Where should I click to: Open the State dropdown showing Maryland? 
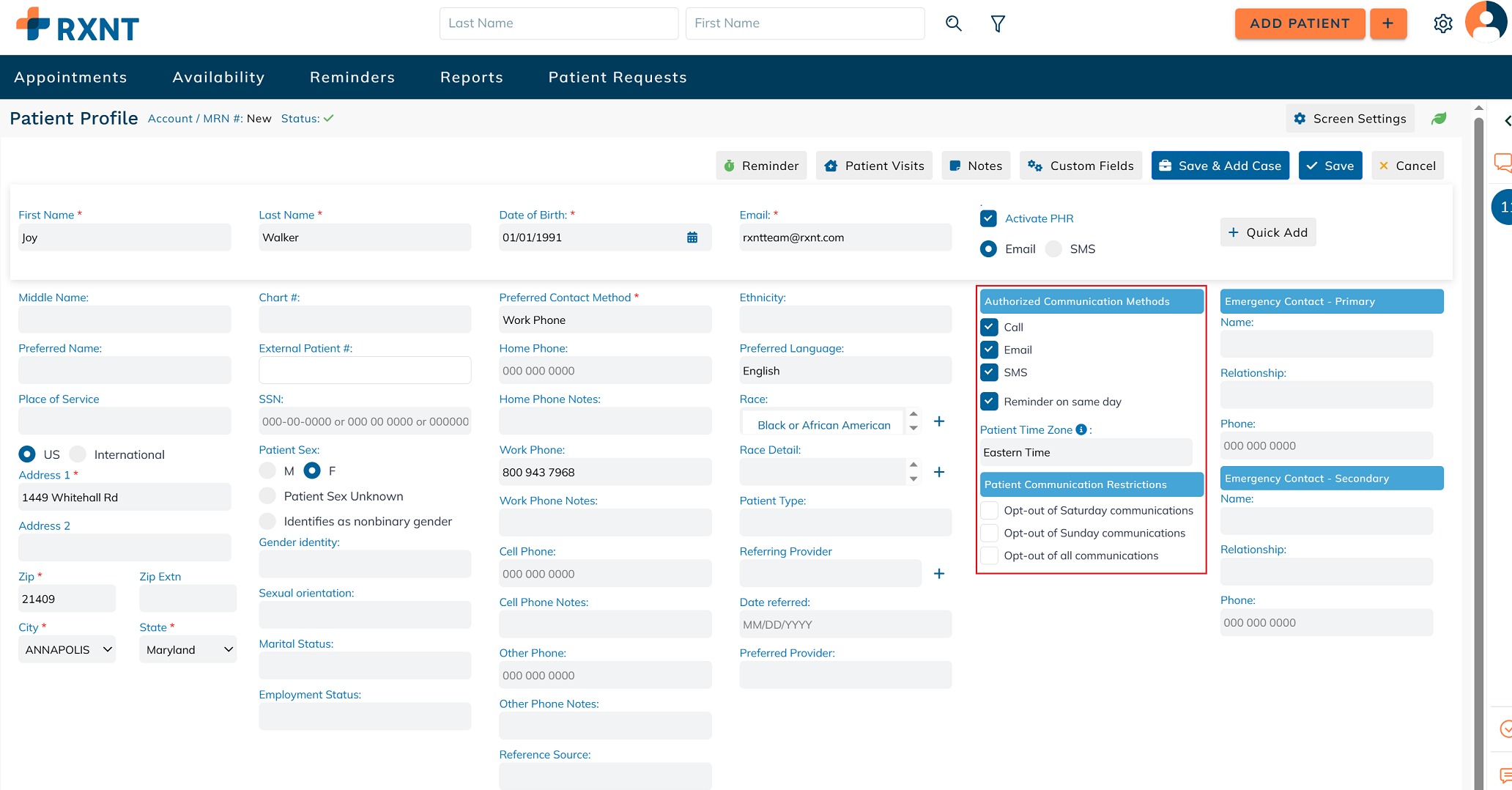pos(188,649)
